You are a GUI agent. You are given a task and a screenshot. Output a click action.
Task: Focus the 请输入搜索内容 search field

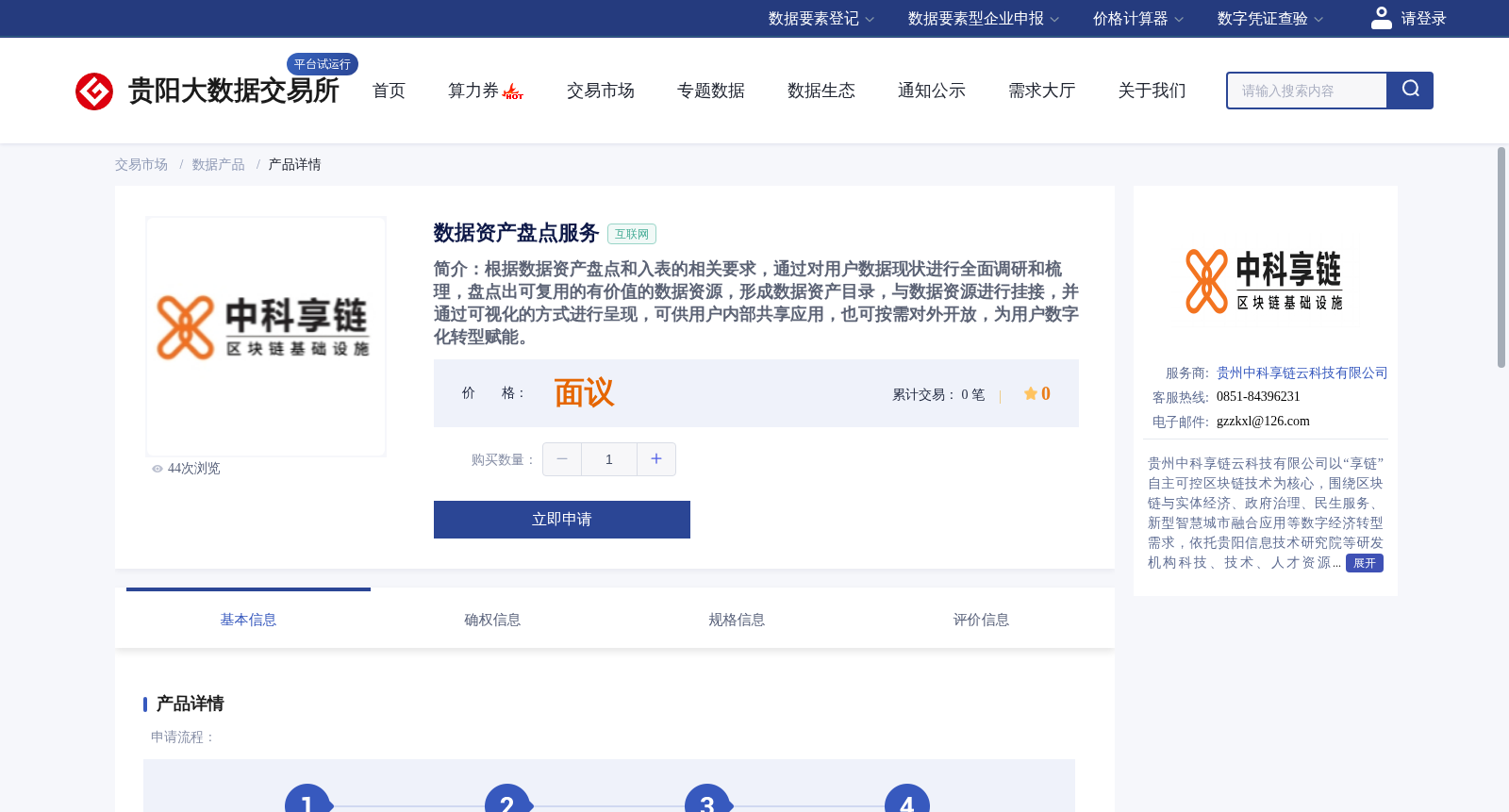[1307, 91]
